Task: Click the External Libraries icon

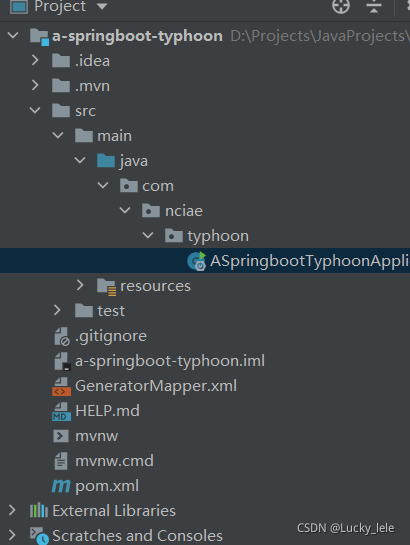Action: click(x=39, y=511)
